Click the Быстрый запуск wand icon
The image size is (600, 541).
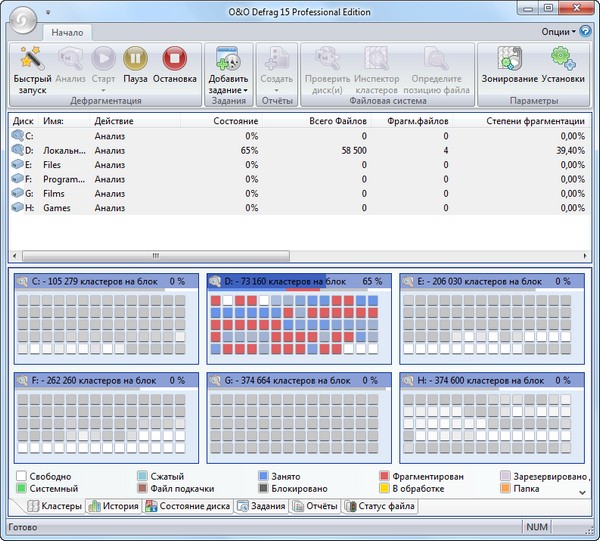click(x=32, y=60)
